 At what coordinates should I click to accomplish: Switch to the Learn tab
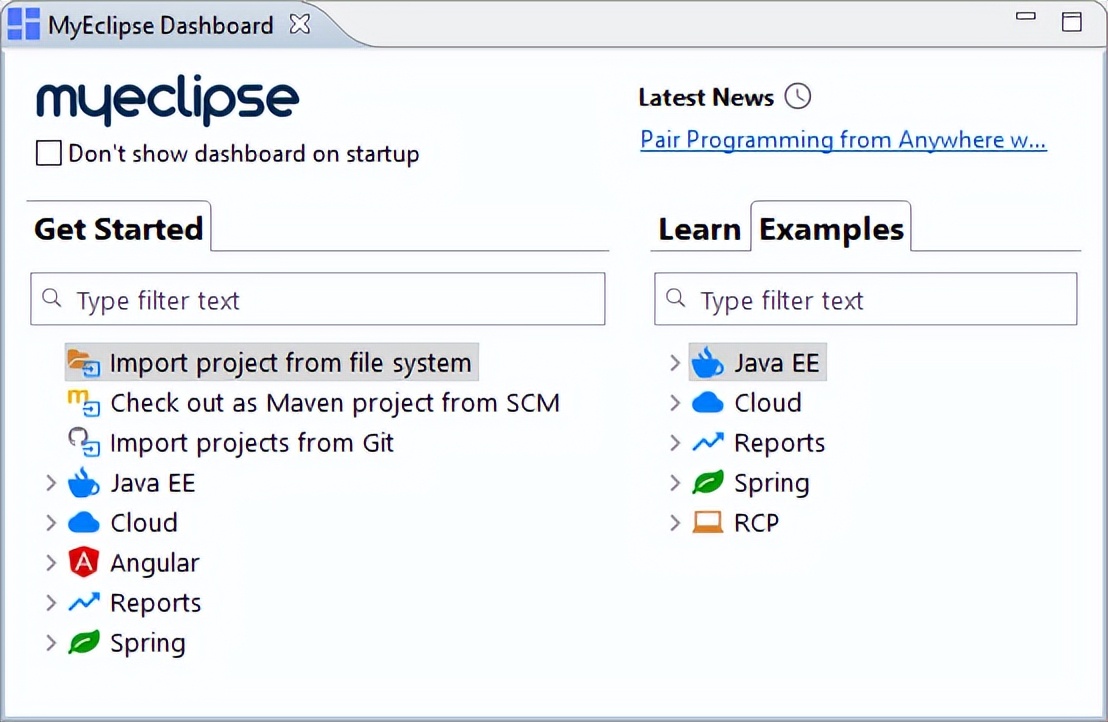click(x=698, y=229)
